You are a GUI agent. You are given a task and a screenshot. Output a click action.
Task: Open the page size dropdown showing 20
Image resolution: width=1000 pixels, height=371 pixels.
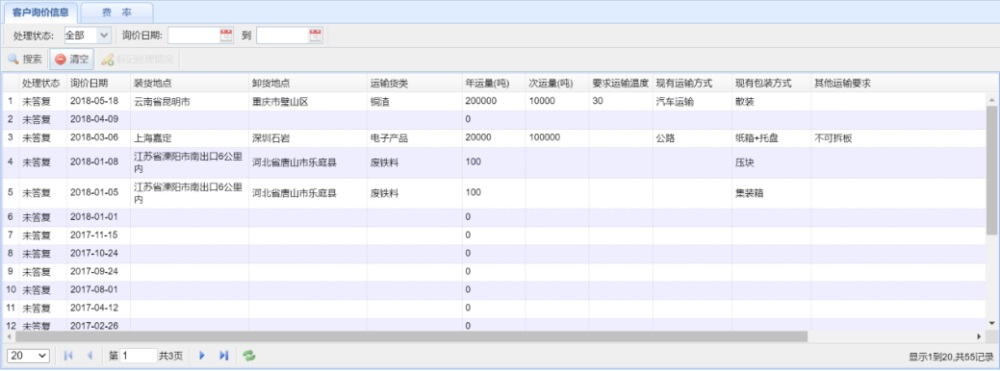pyautogui.click(x=29, y=356)
